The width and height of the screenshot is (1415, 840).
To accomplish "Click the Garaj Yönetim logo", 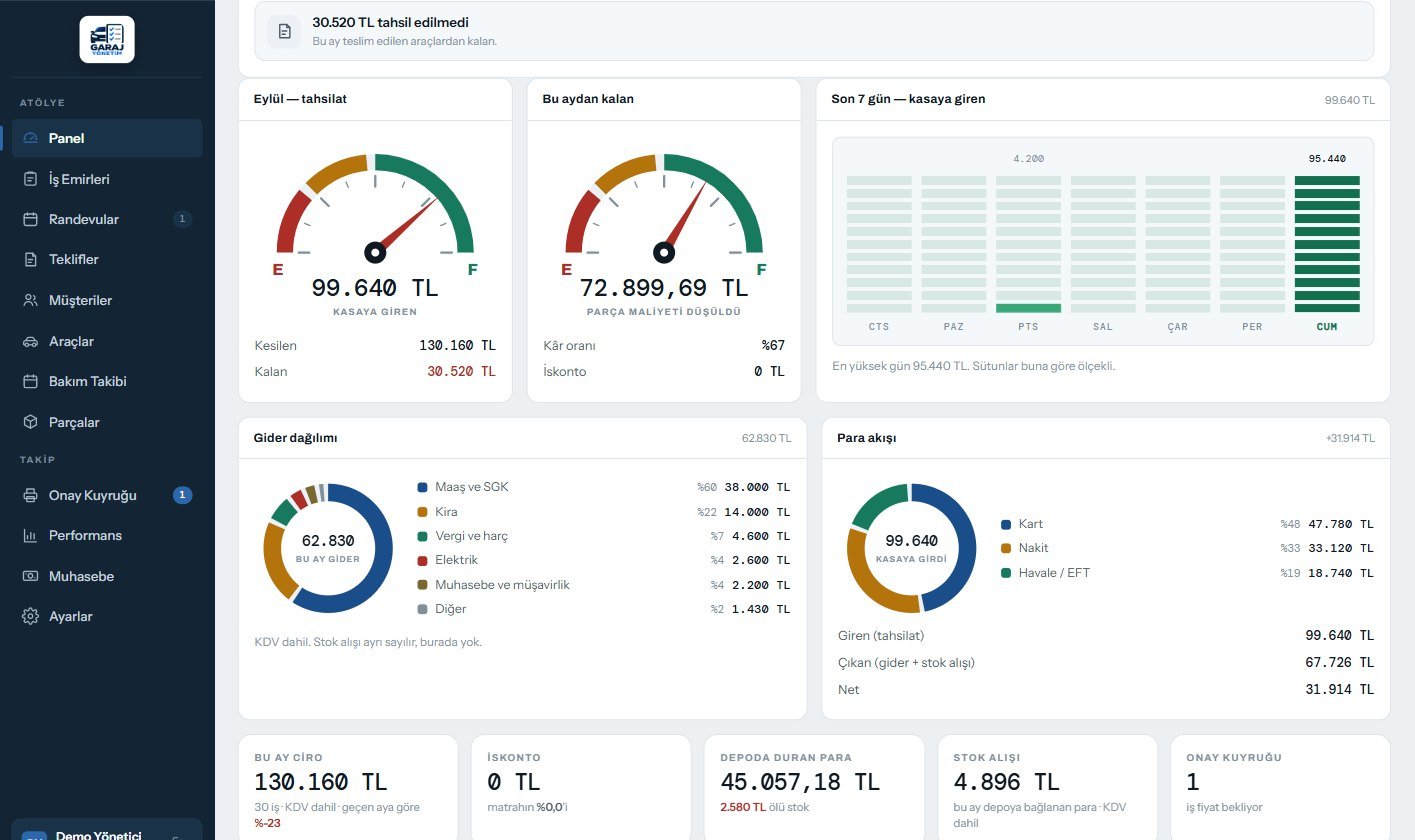I will [x=107, y=39].
